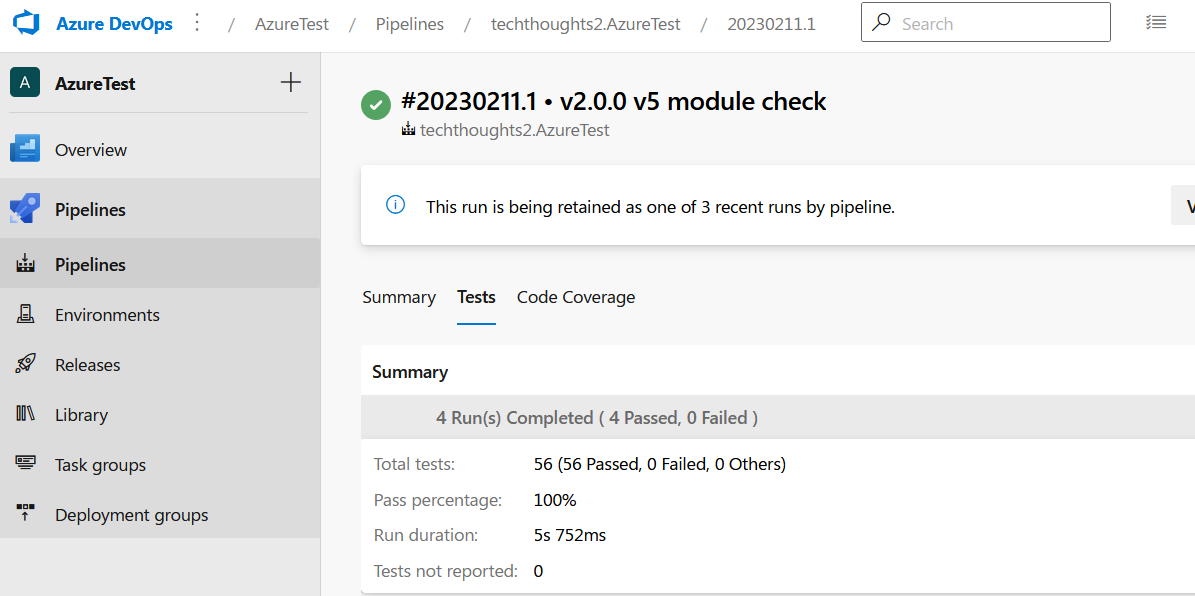Open the vertical ellipsis menu beside Azure DevOps
Viewport: 1195px width, 596px height.
pos(197,23)
